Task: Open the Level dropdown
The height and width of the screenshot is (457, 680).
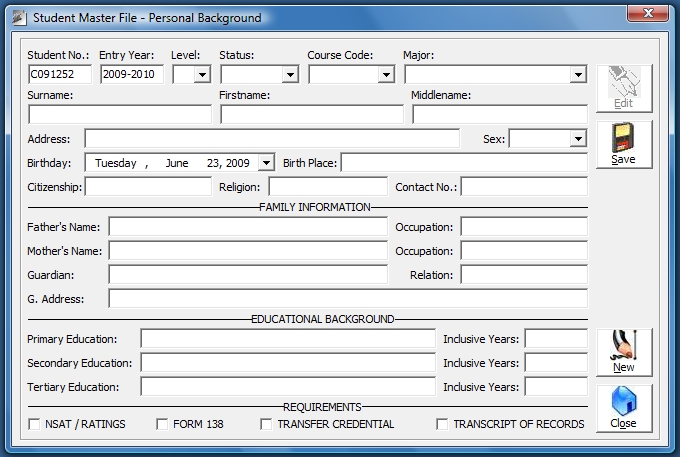Action: [x=202, y=75]
